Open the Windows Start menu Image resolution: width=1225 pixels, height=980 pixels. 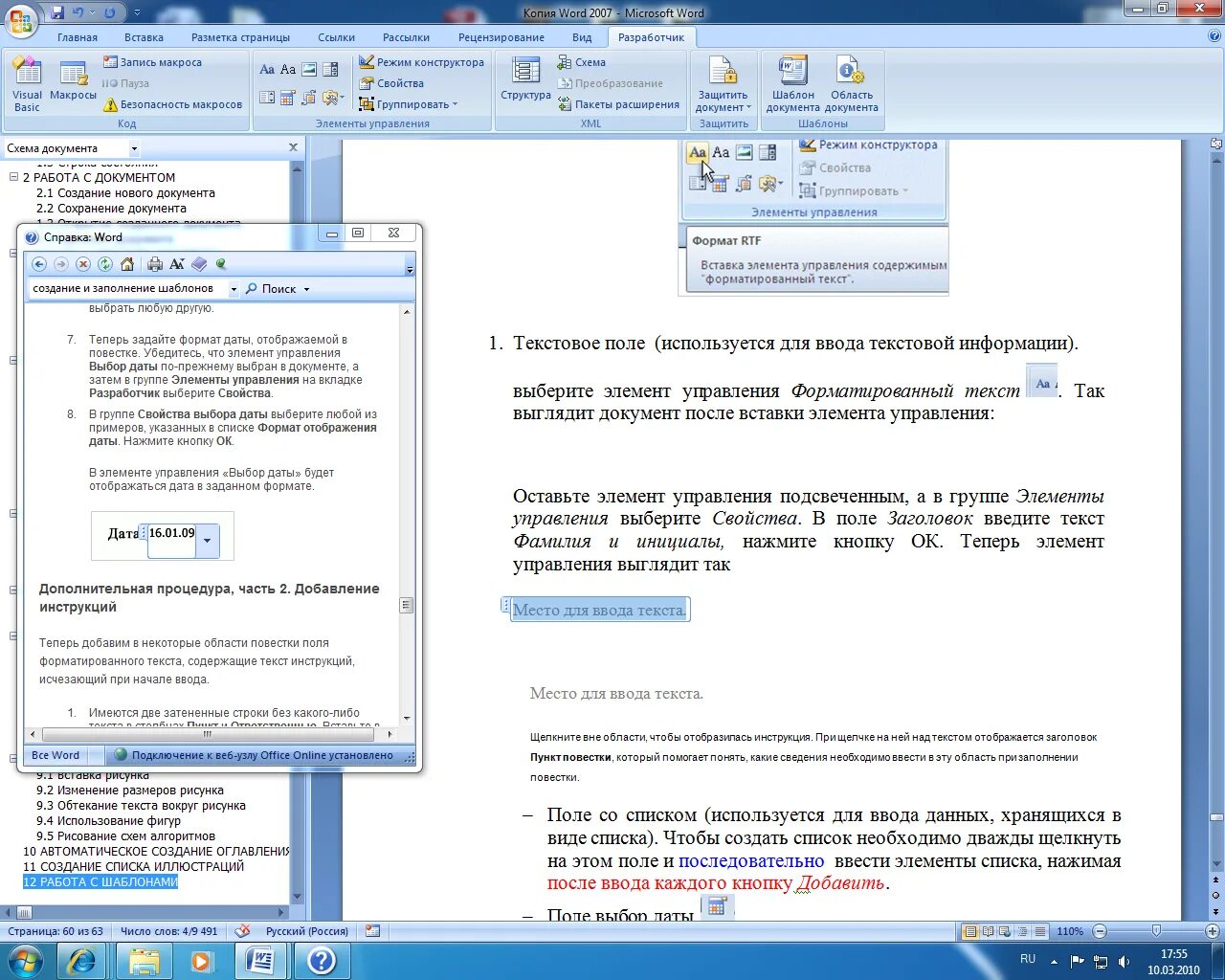[26, 960]
